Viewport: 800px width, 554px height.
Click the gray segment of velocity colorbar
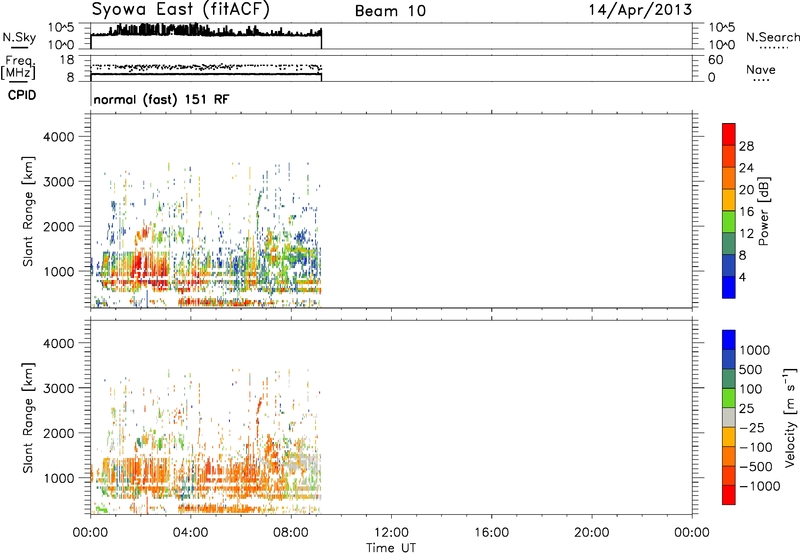(729, 417)
